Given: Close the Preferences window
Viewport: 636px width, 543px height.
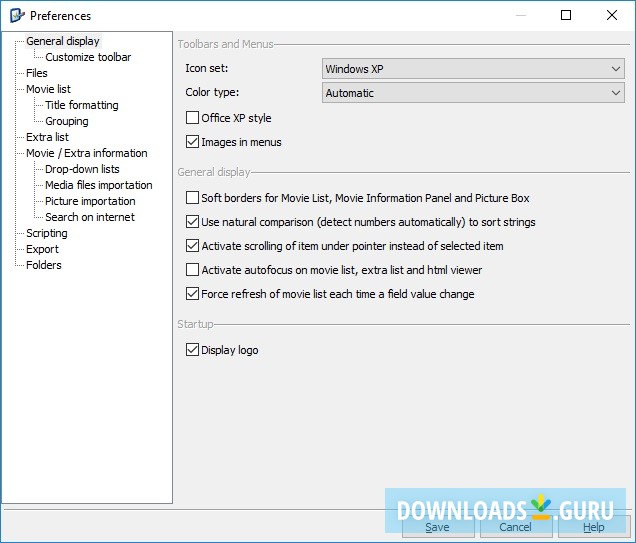Looking at the screenshot, I should [612, 15].
